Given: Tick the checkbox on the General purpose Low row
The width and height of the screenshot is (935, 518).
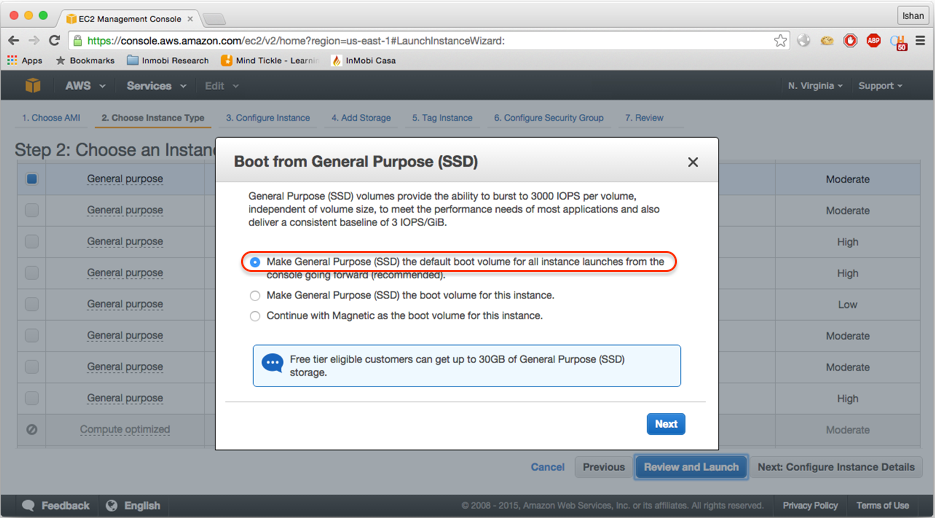Looking at the screenshot, I should tap(32, 304).
